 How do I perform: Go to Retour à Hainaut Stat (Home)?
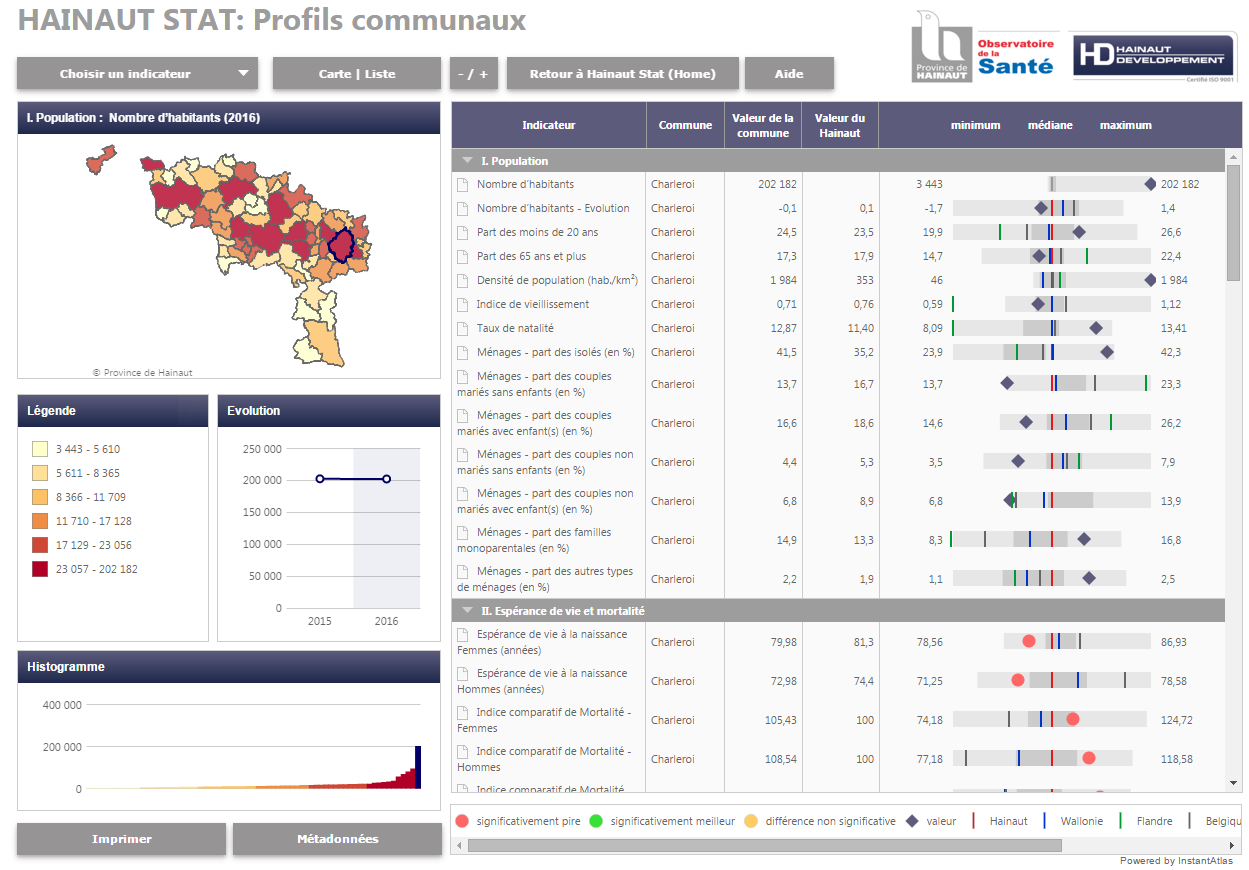pyautogui.click(x=623, y=73)
